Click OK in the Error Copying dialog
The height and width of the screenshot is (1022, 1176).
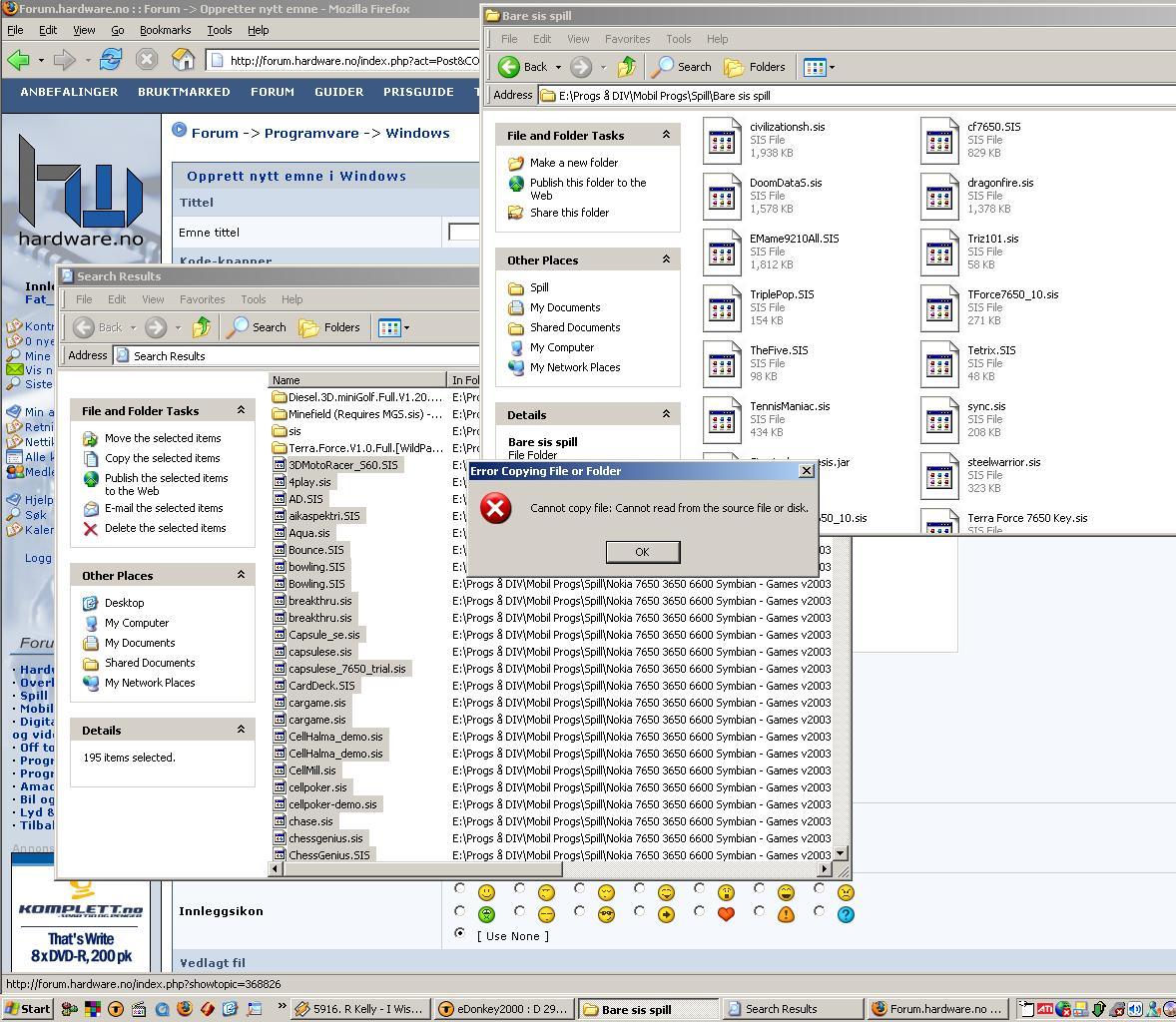pos(642,552)
